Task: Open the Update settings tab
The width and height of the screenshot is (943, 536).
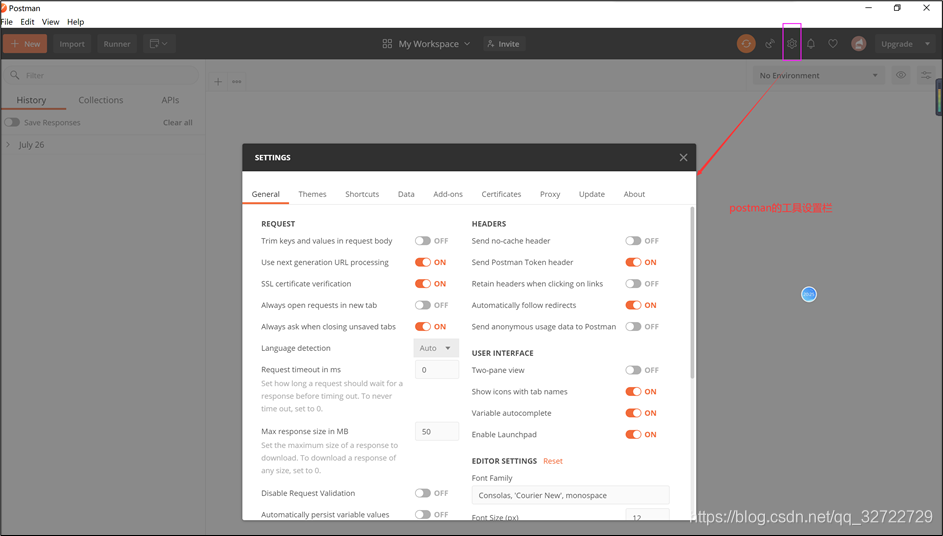Action: click(x=592, y=194)
